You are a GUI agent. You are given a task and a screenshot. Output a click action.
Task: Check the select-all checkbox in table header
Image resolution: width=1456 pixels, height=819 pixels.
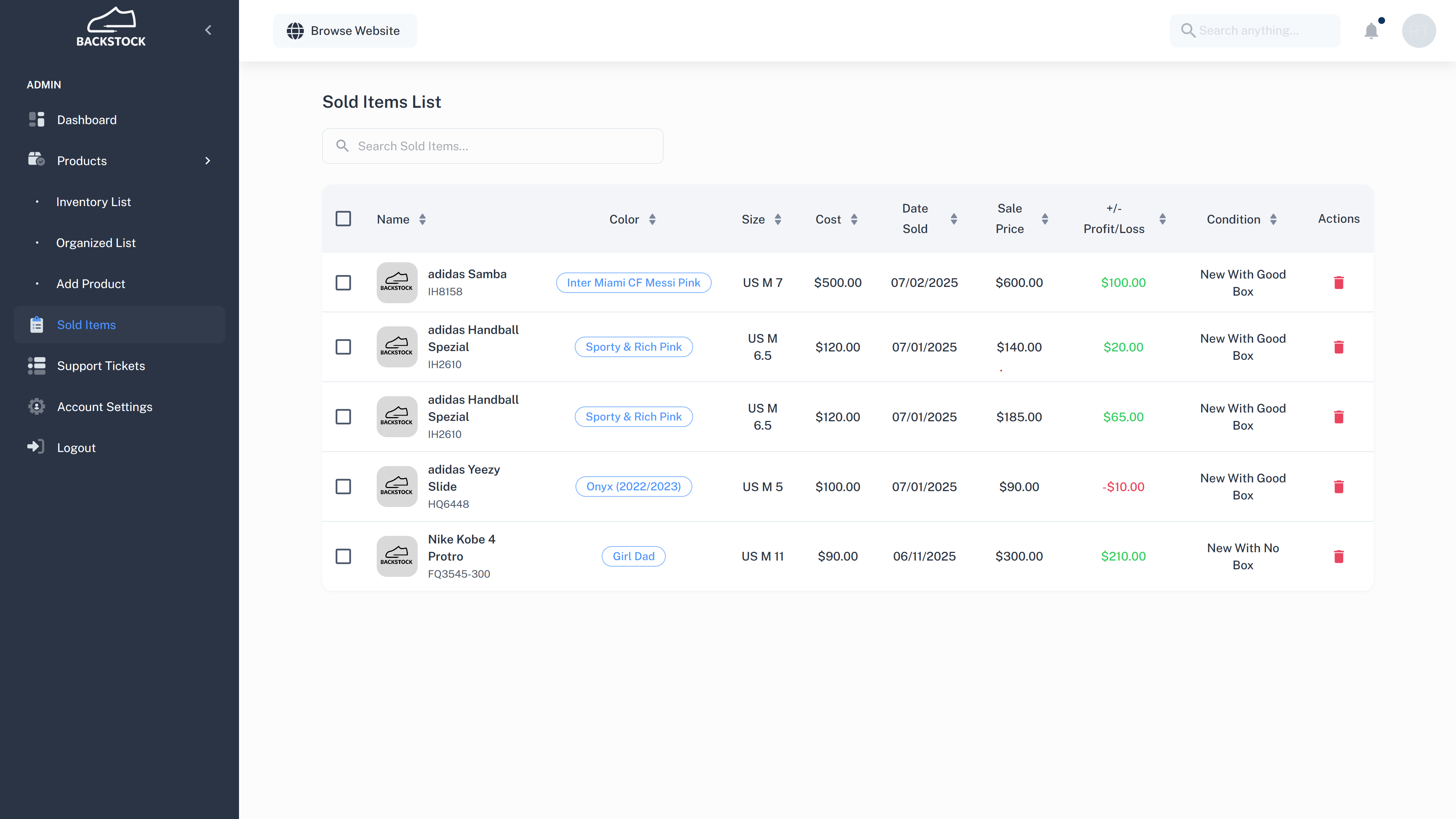point(343,218)
